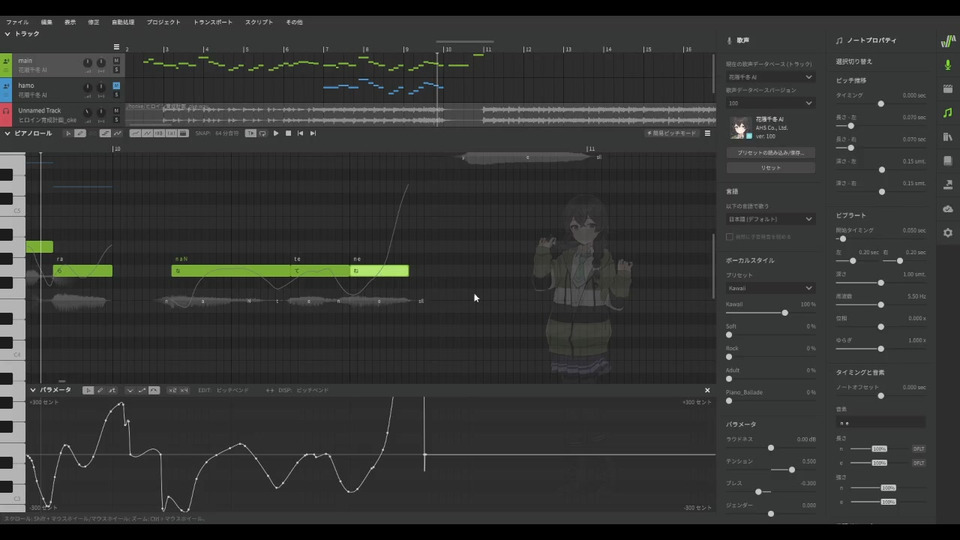The width and height of the screenshot is (960, 540).
Task: Mute the Unnamed Track
Action: point(116,111)
